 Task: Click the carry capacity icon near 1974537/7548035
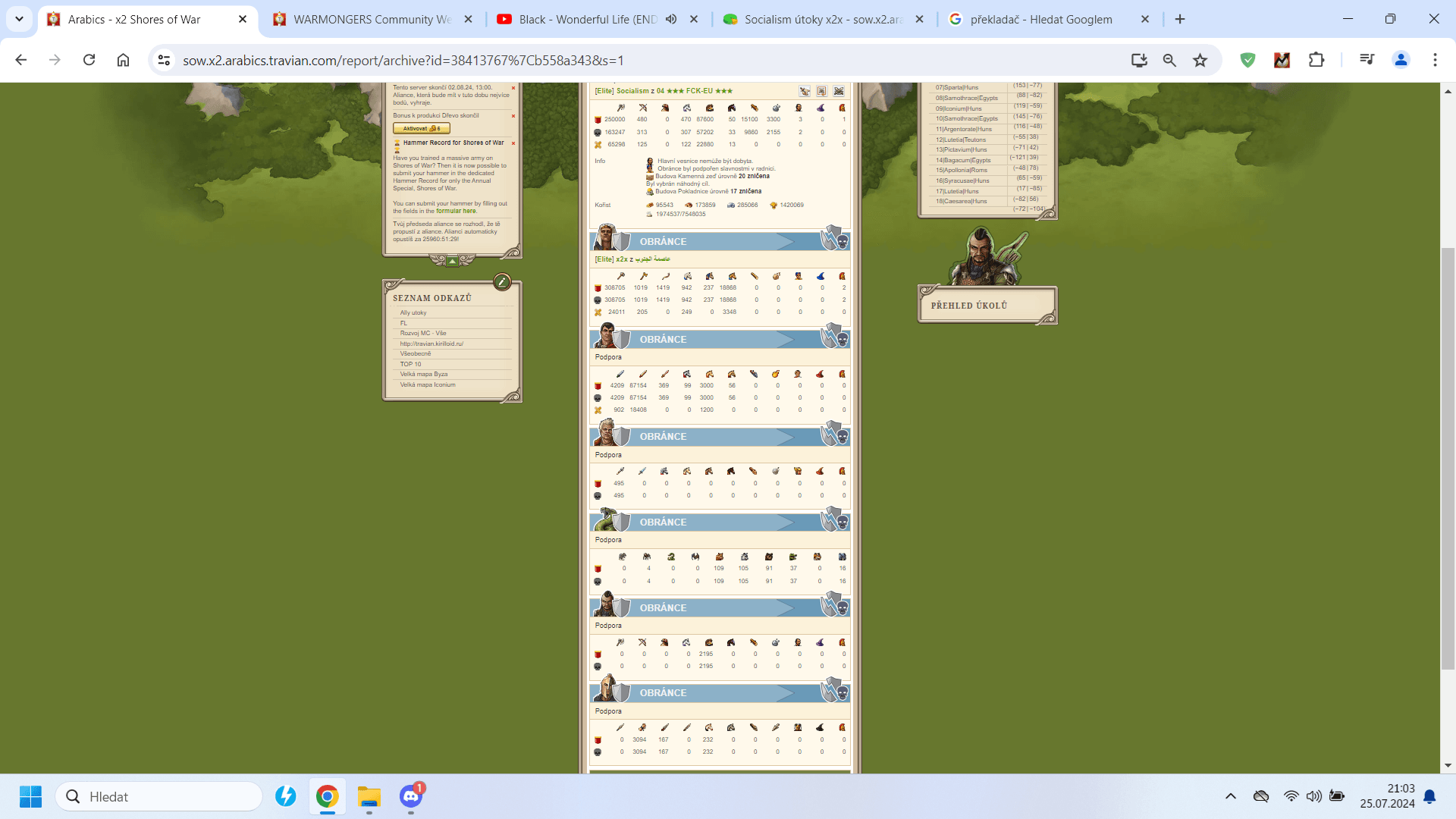tap(650, 215)
